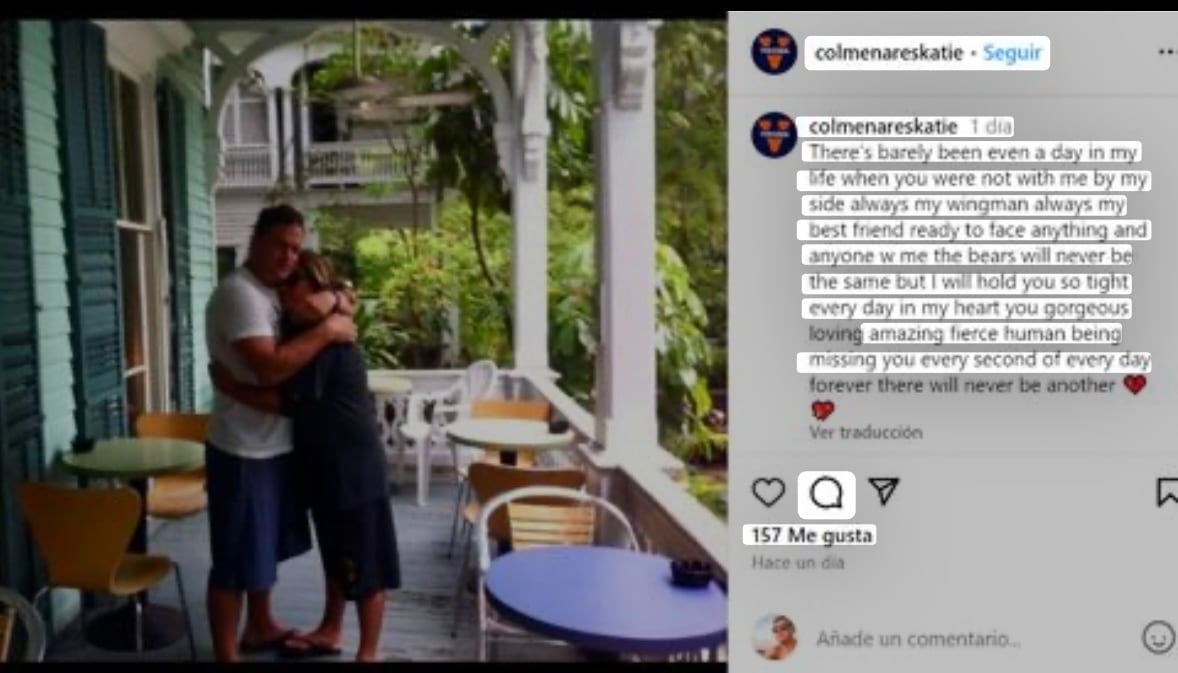Click the 1 día caption timestamp
The image size is (1178, 673).
click(990, 126)
